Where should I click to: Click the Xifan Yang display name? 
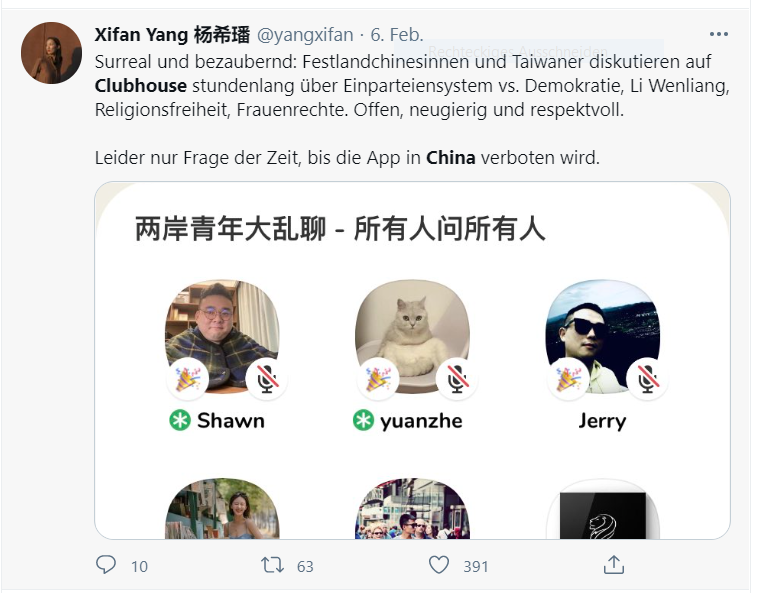coord(172,35)
